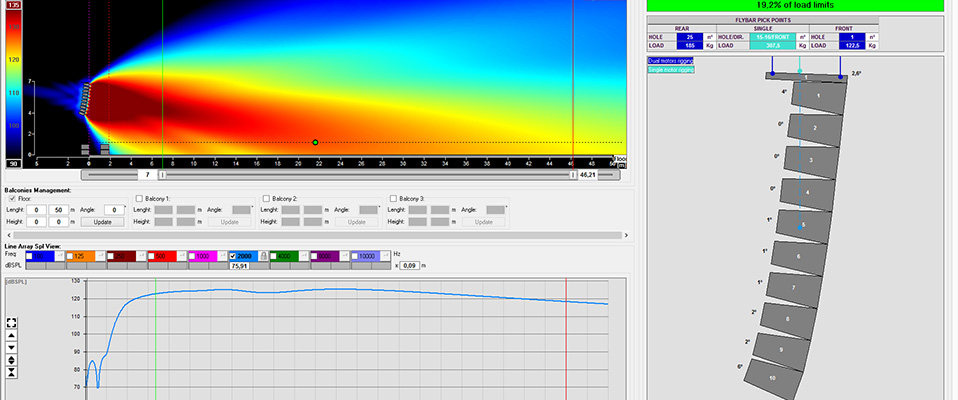Click the 90 minimum value on color scale

coord(13,163)
